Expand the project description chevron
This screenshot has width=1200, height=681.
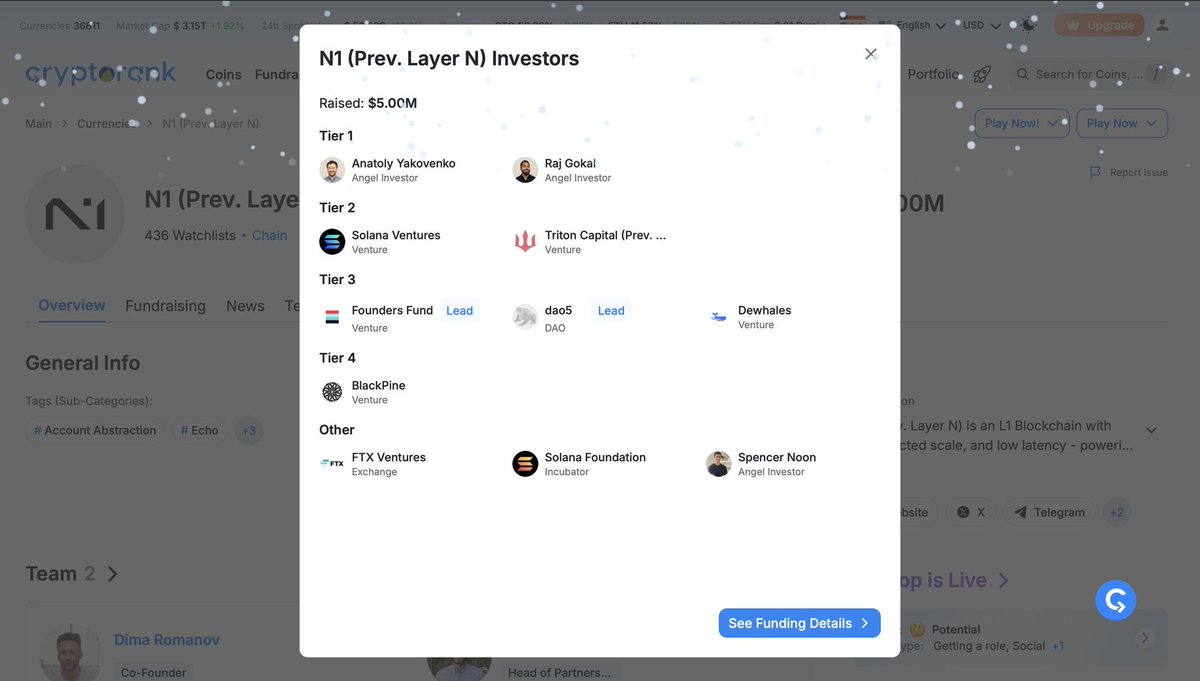click(1151, 430)
